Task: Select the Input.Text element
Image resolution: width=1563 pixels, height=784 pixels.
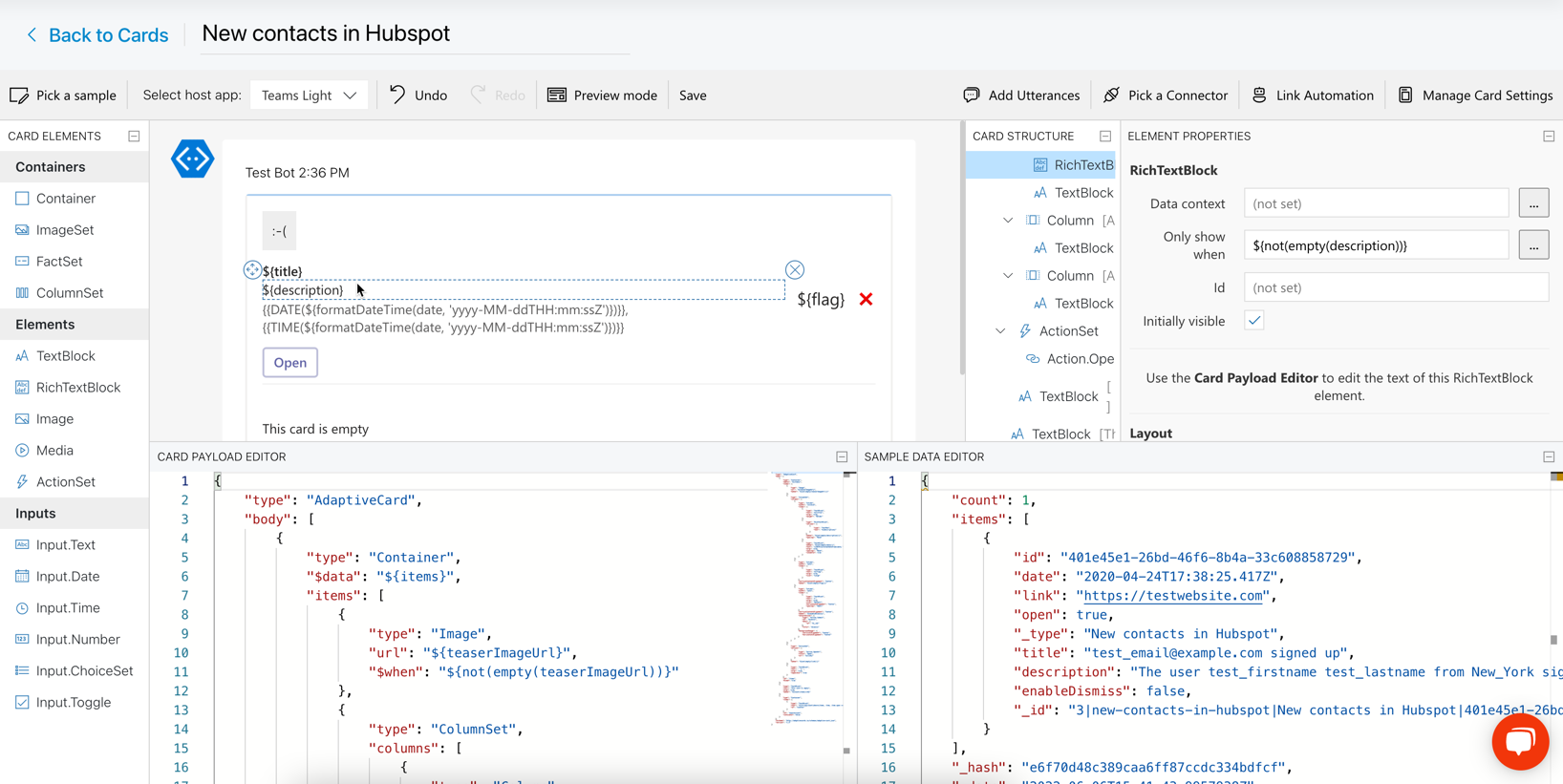Action: point(75,544)
